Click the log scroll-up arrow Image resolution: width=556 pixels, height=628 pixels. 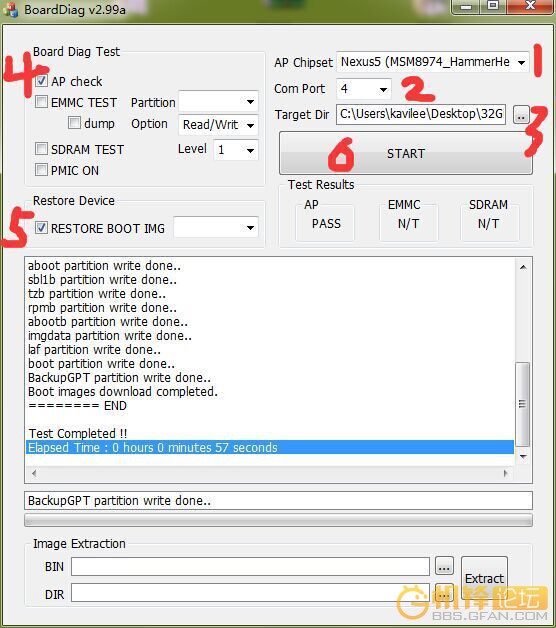pos(523,267)
